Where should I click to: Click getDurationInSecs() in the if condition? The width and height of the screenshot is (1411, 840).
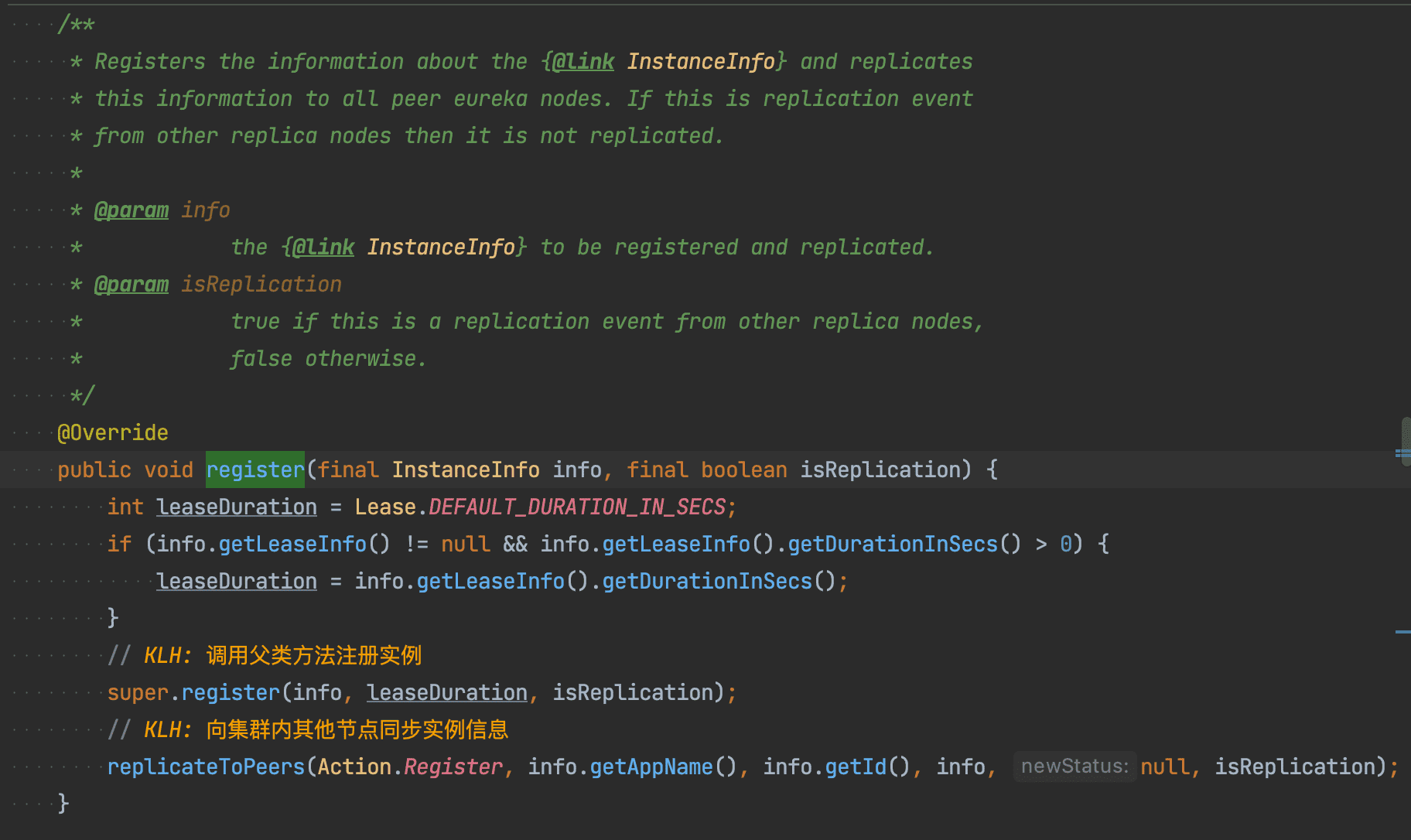[x=905, y=544]
